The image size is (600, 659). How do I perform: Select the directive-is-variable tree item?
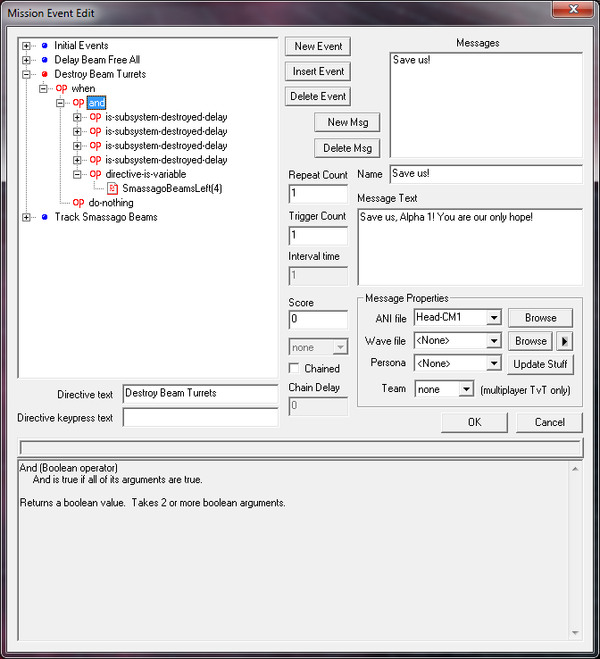145,174
